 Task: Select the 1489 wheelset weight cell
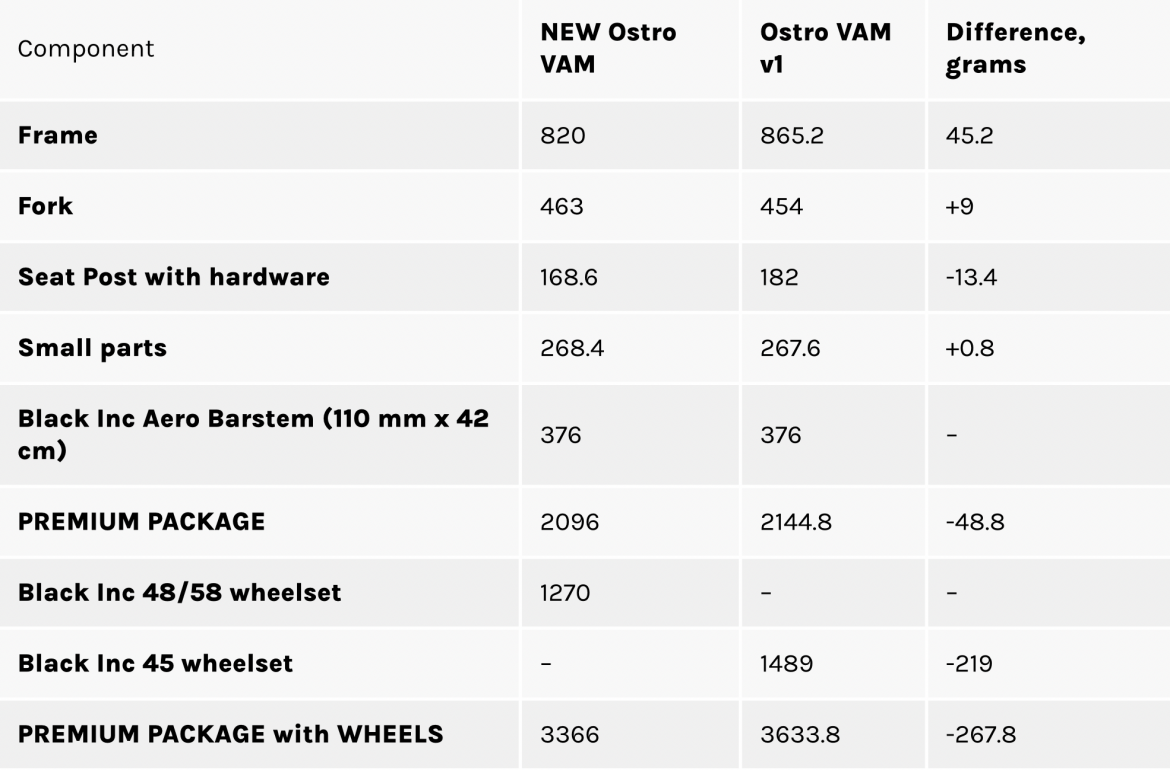(786, 664)
